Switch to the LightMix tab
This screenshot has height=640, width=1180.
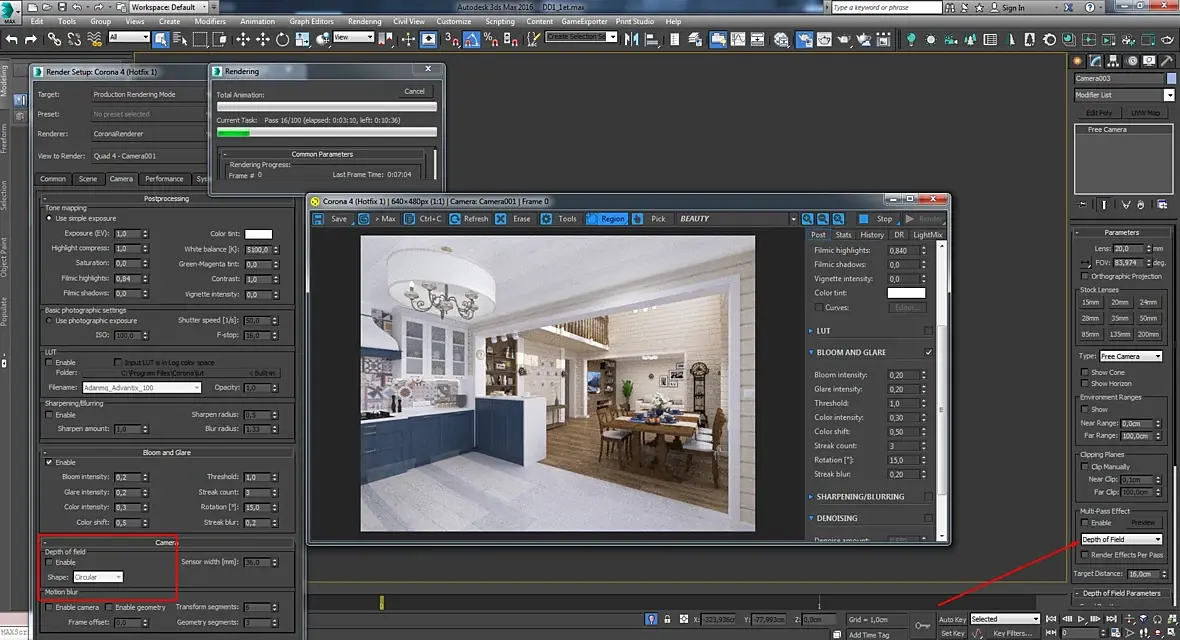tap(927, 235)
